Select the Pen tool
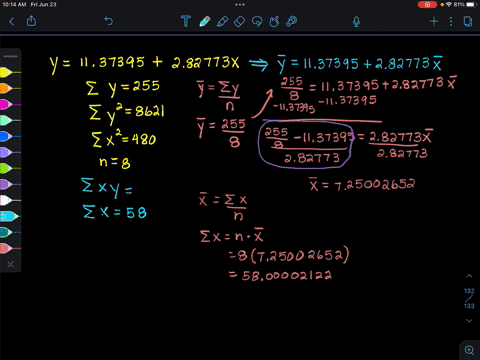 point(205,21)
